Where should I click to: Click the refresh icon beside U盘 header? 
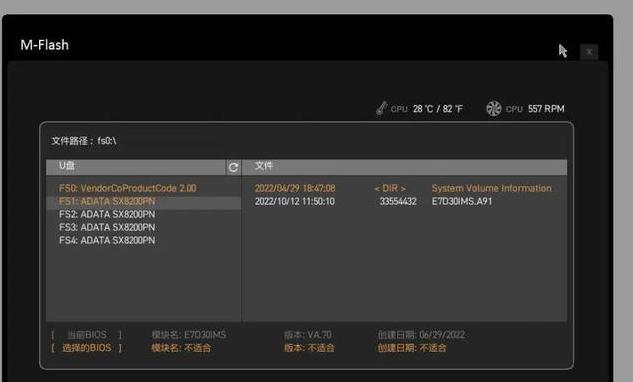233,167
